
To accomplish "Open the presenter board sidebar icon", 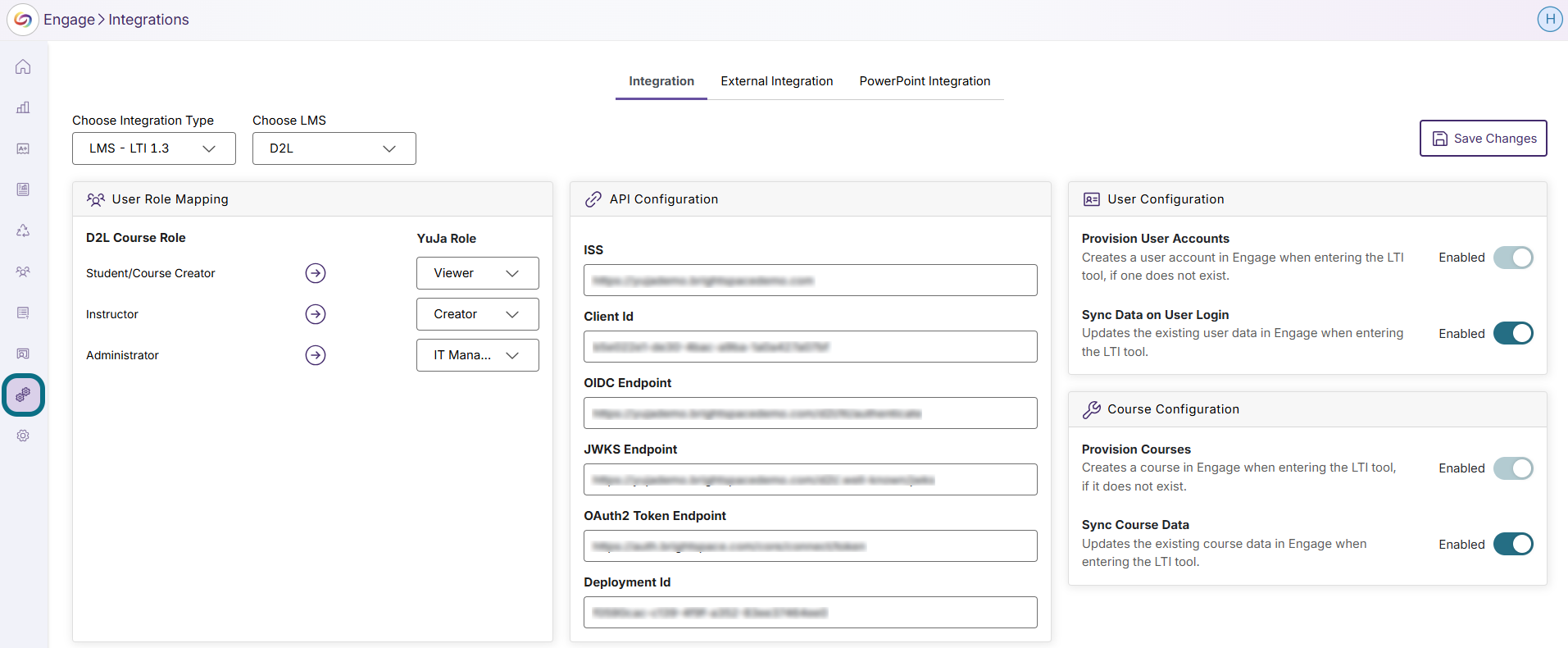I will click(23, 354).
